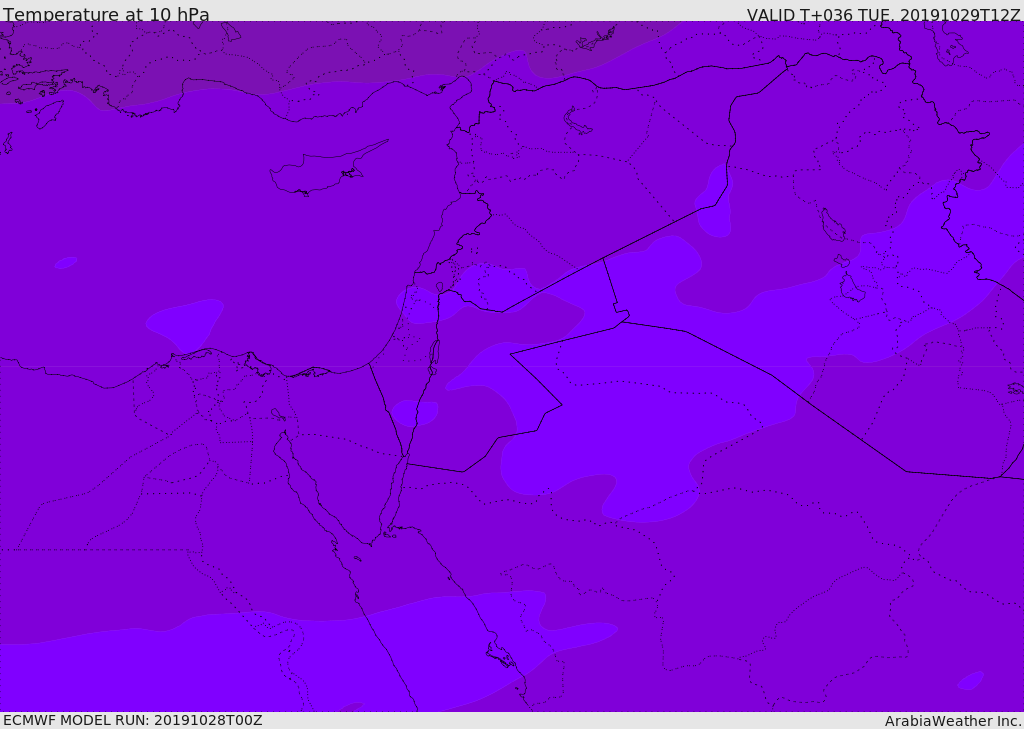Click the 'ArabiaWeather Inc.' credit text

coord(953,721)
